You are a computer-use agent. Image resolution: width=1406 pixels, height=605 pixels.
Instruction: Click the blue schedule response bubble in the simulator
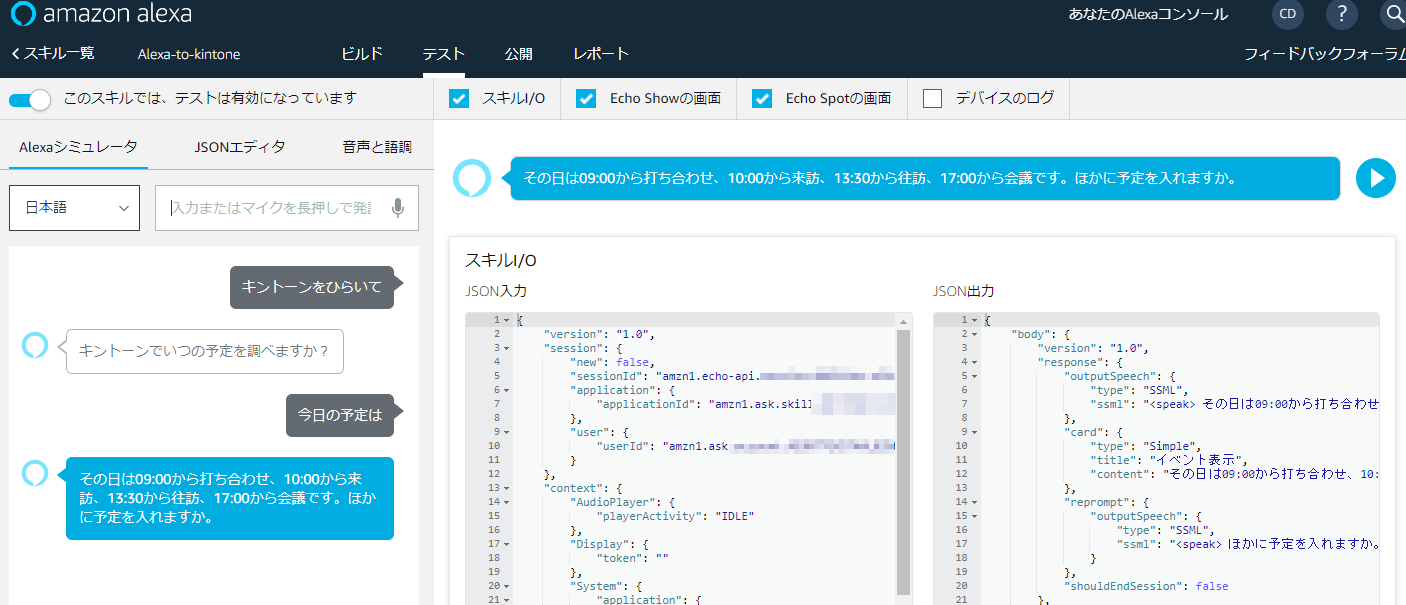pyautogui.click(x=229, y=498)
